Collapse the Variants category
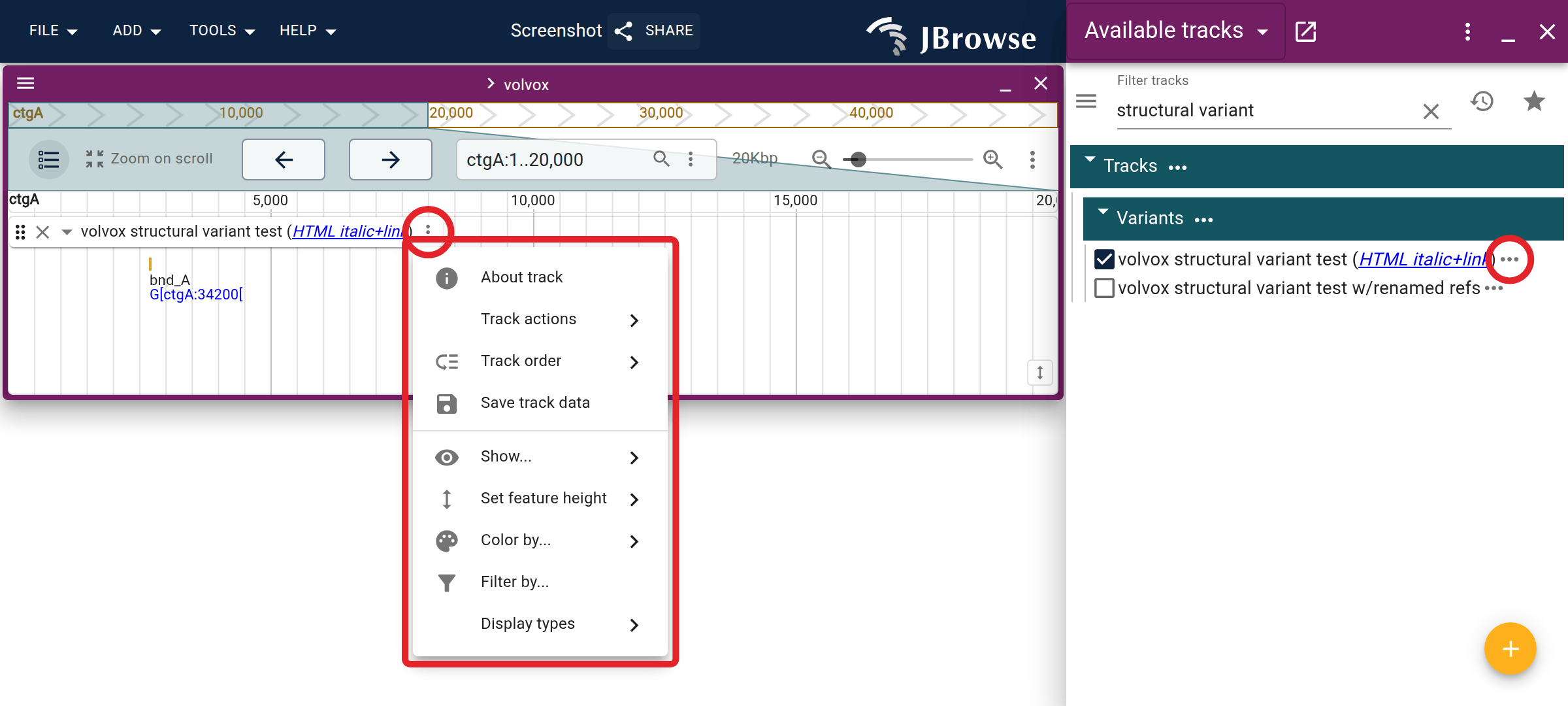Image resolution: width=1568 pixels, height=706 pixels. [1103, 212]
